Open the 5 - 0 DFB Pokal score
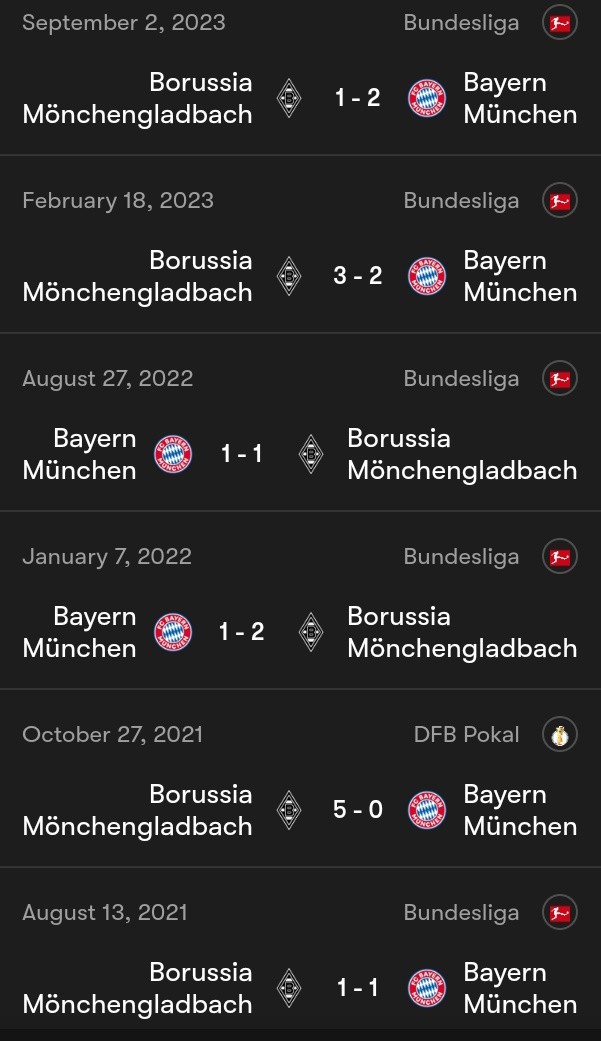 coord(358,810)
